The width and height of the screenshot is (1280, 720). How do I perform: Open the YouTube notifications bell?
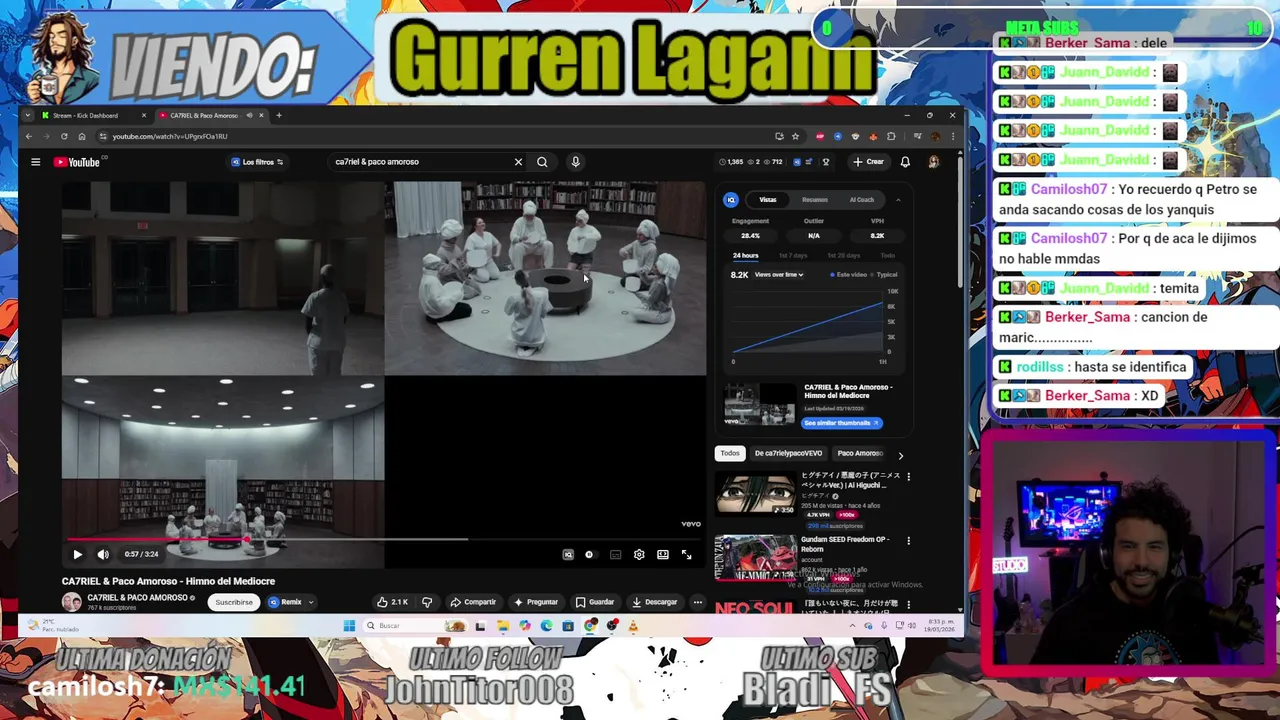click(x=905, y=162)
